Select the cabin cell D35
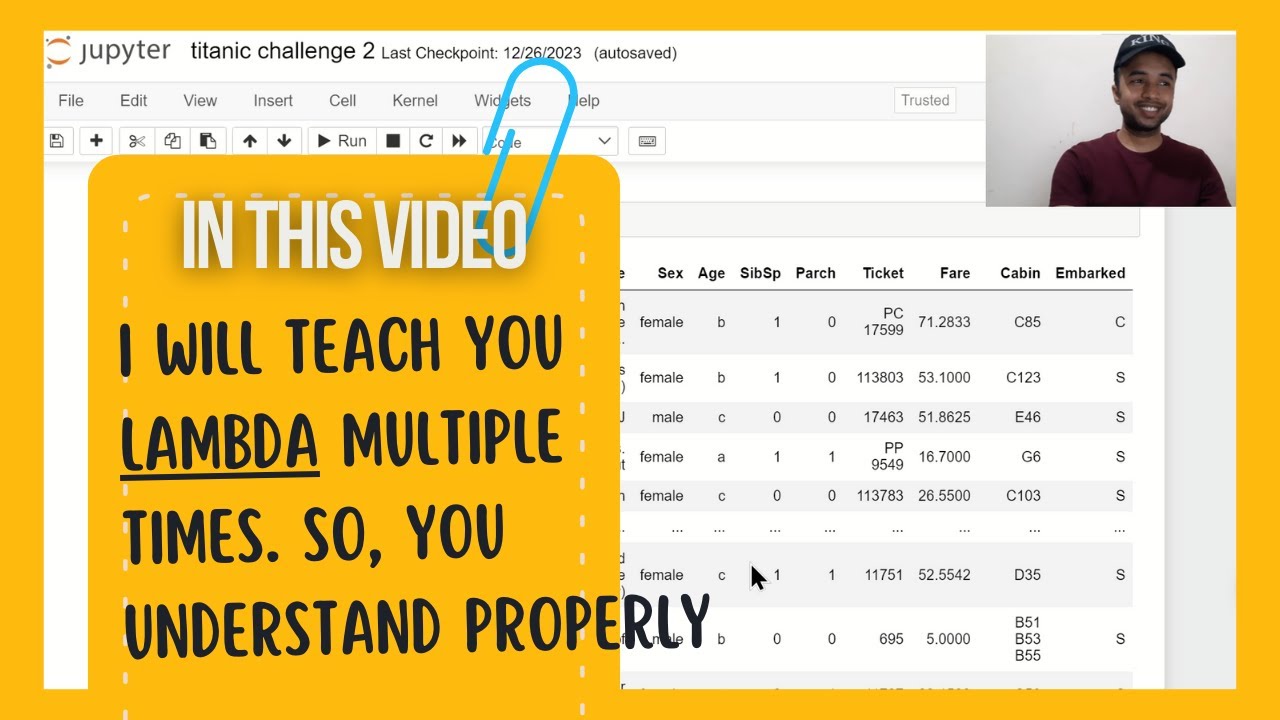The width and height of the screenshot is (1280, 720). 1027,575
